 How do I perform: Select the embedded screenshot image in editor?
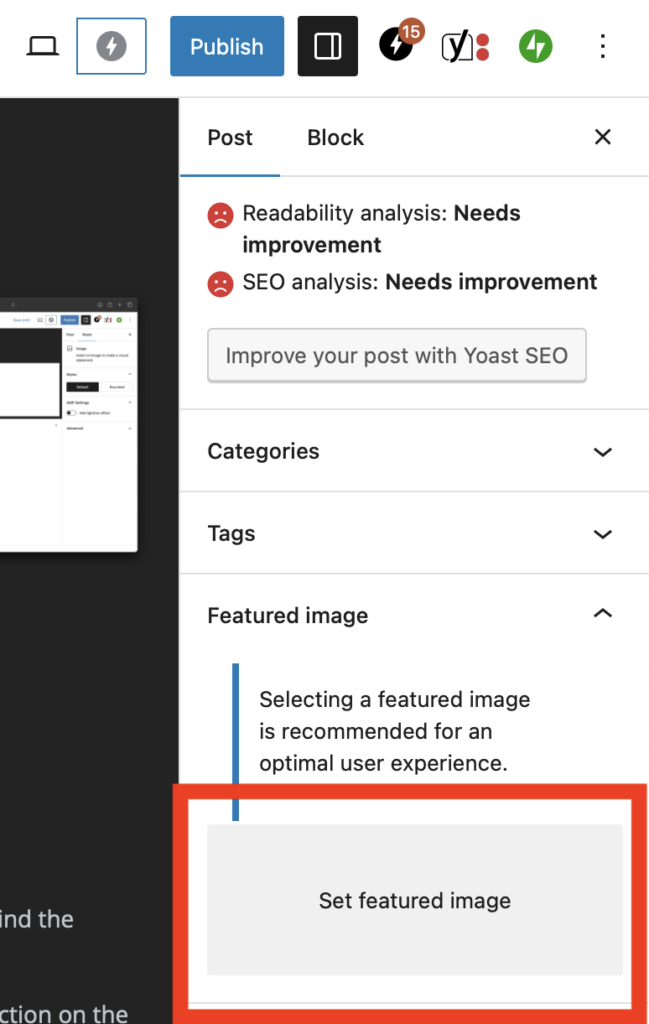tap(68, 424)
